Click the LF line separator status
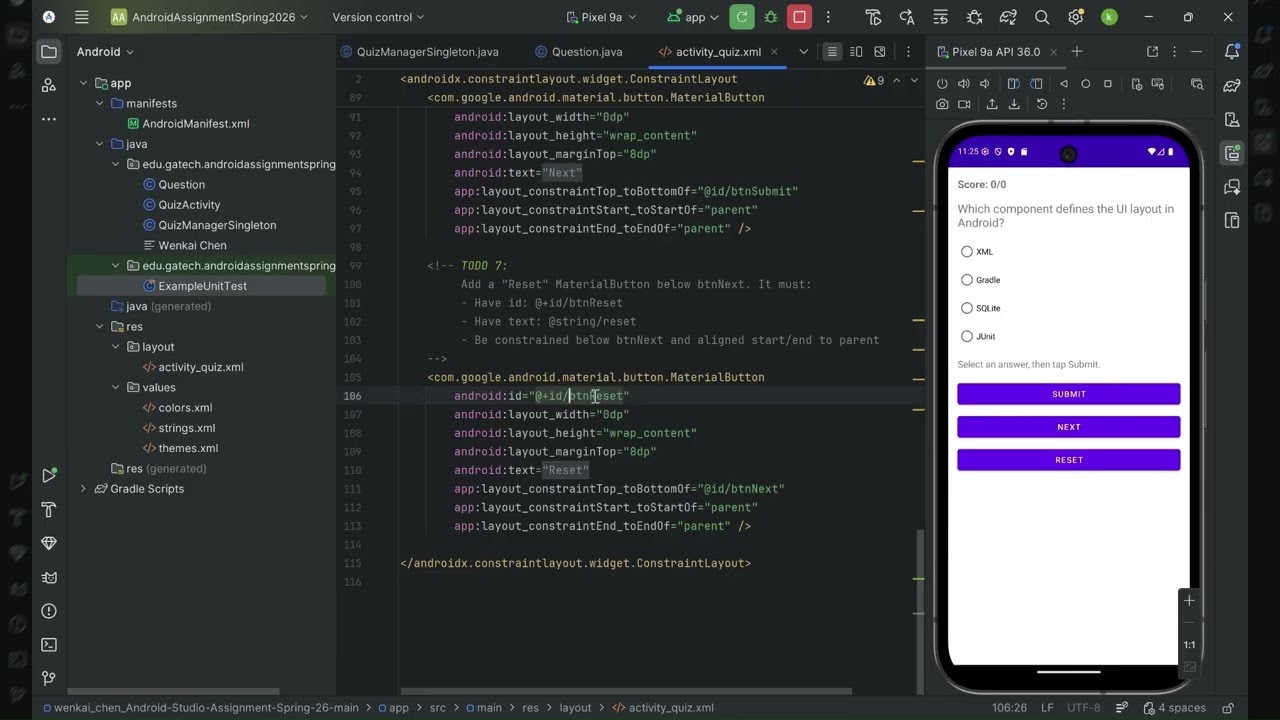Viewport: 1280px width, 720px height. click(1047, 708)
